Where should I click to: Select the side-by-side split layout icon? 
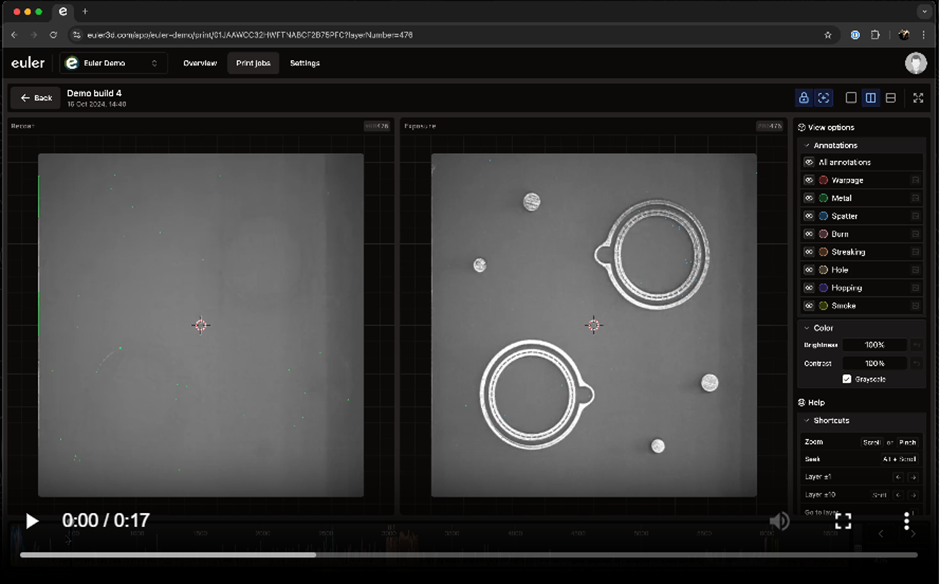click(x=871, y=98)
